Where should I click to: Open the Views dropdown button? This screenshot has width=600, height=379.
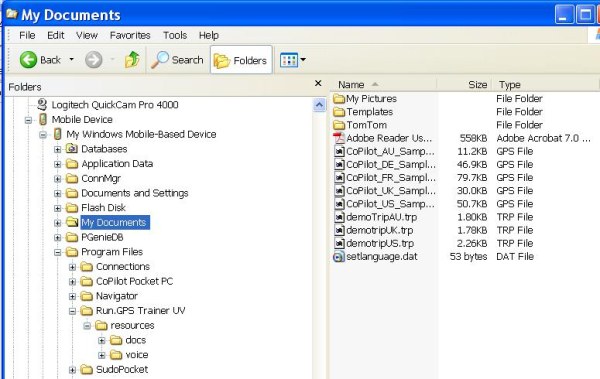293,60
